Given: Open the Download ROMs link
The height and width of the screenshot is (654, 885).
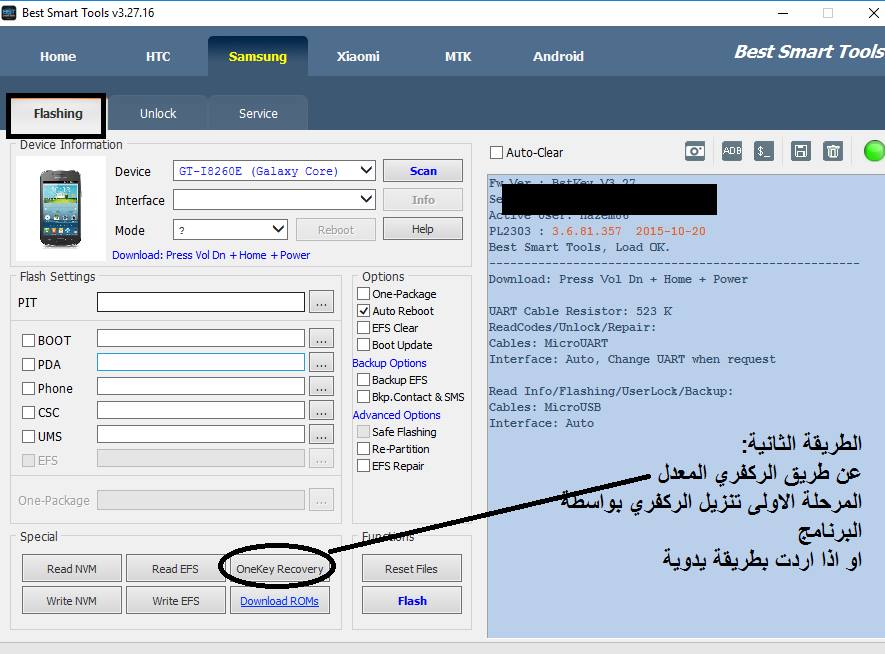Looking at the screenshot, I should pyautogui.click(x=279, y=601).
